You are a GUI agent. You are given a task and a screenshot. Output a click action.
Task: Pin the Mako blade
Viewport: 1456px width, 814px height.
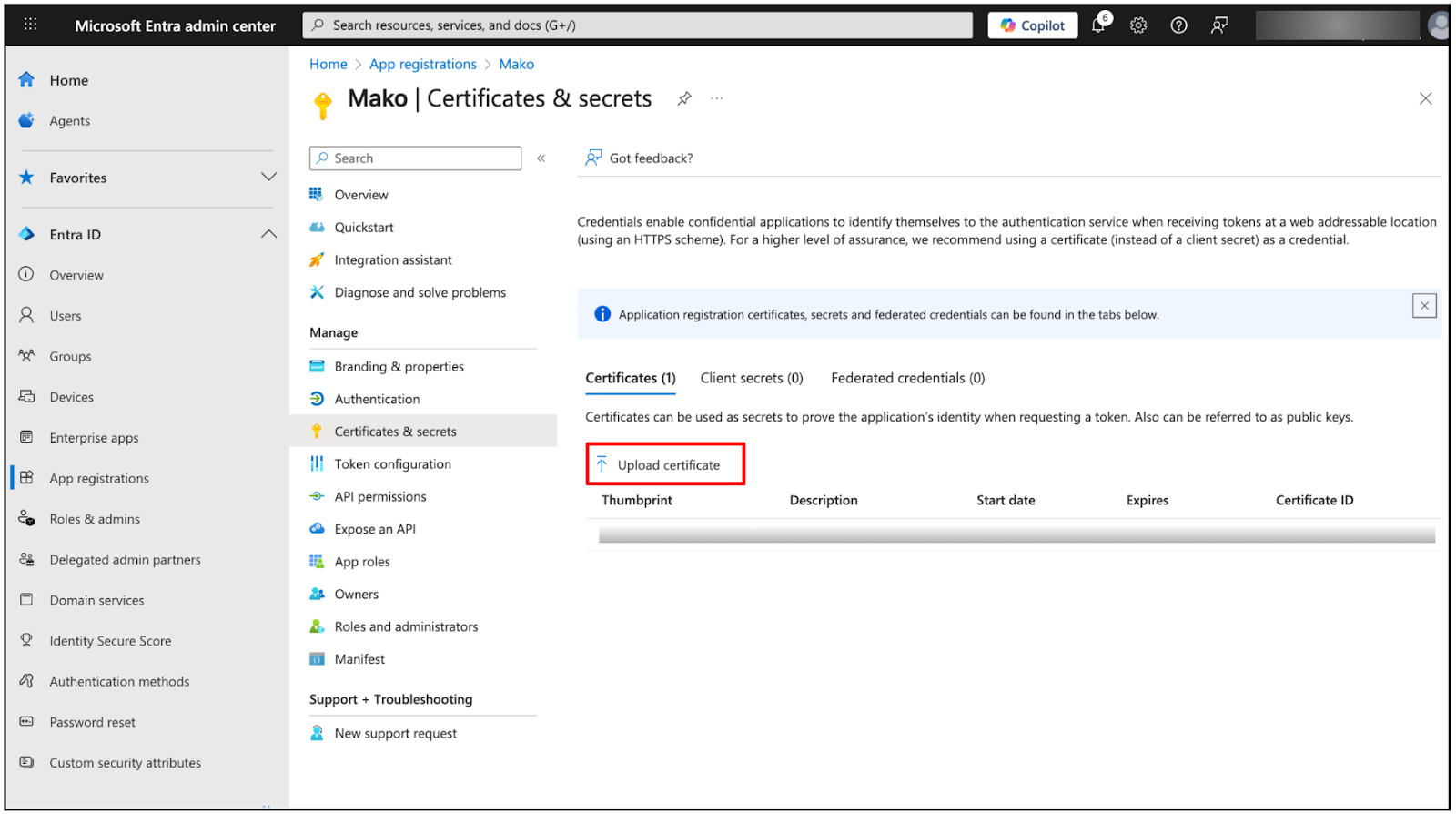point(684,98)
